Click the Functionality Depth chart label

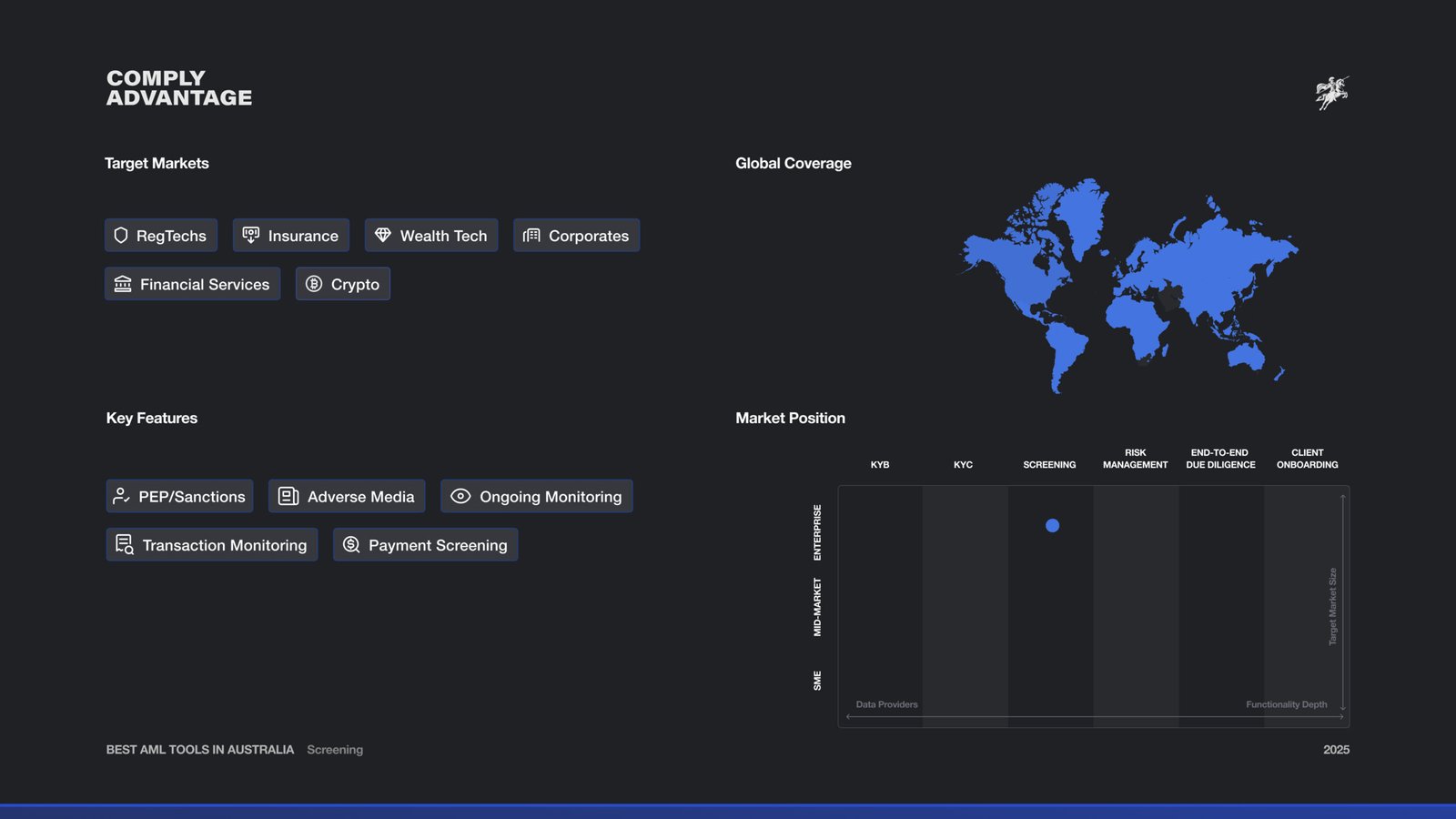pyautogui.click(x=1286, y=704)
